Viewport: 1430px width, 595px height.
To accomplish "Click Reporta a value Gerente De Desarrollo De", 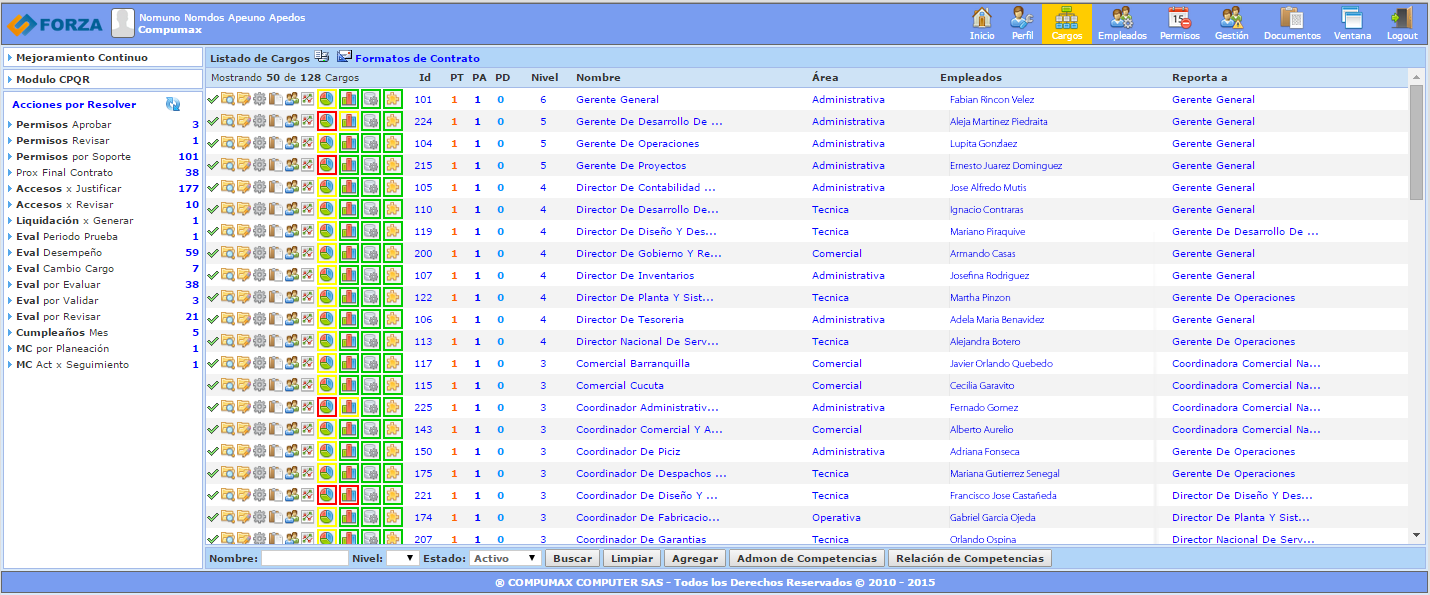I will 1245,231.
